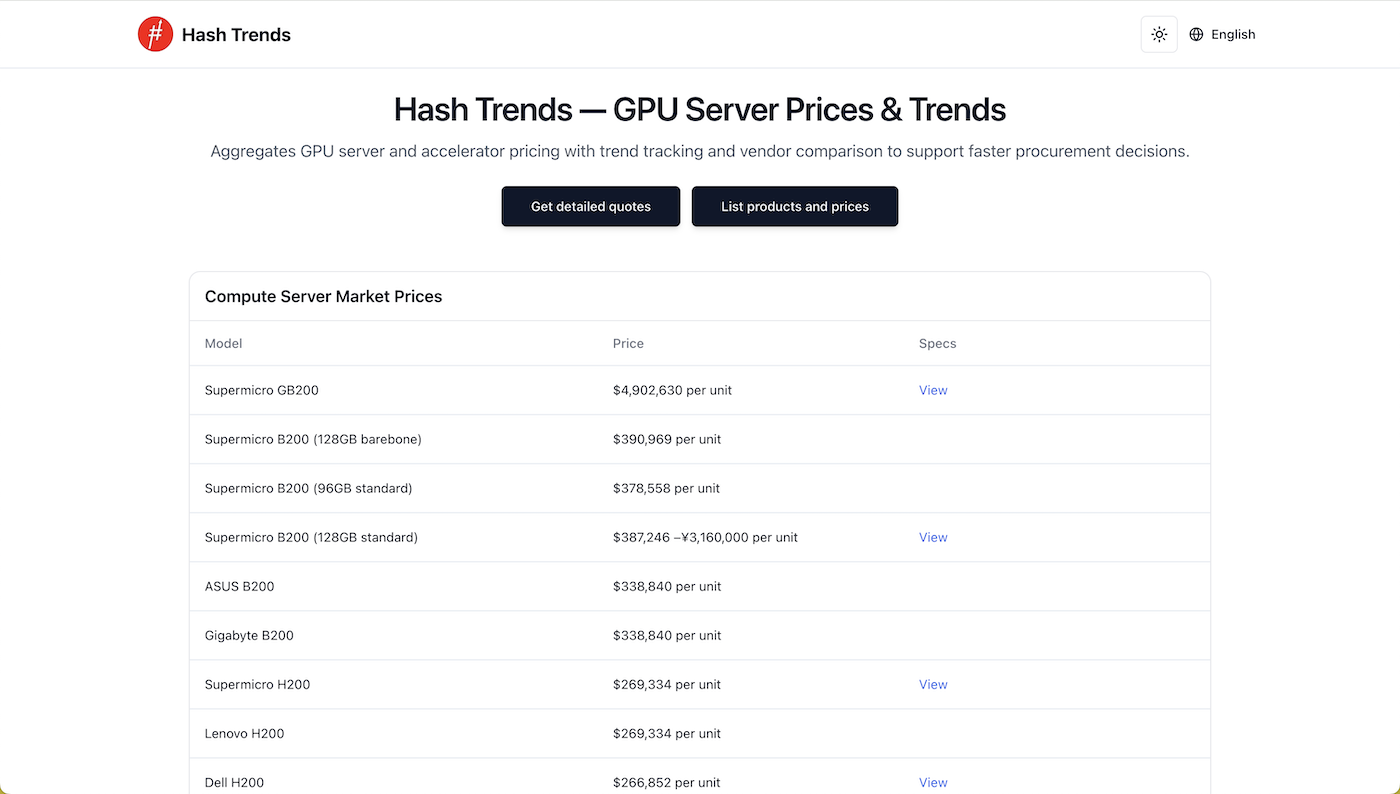Click the Supermicro H200 price cell

click(667, 684)
